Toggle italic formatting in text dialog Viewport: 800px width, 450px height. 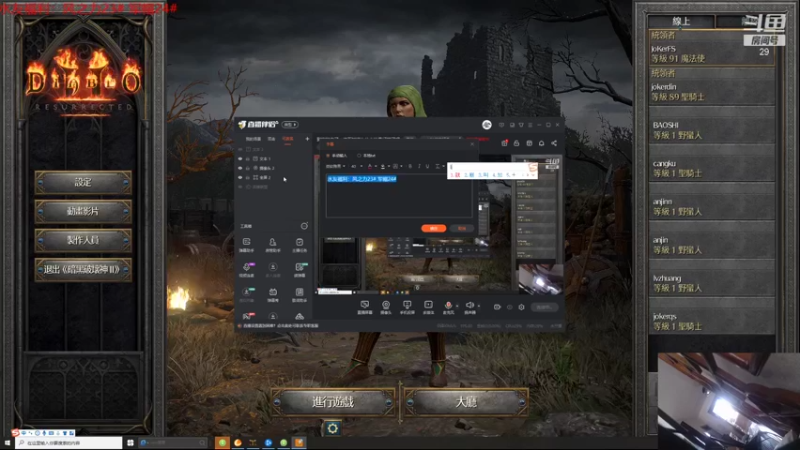(x=419, y=166)
